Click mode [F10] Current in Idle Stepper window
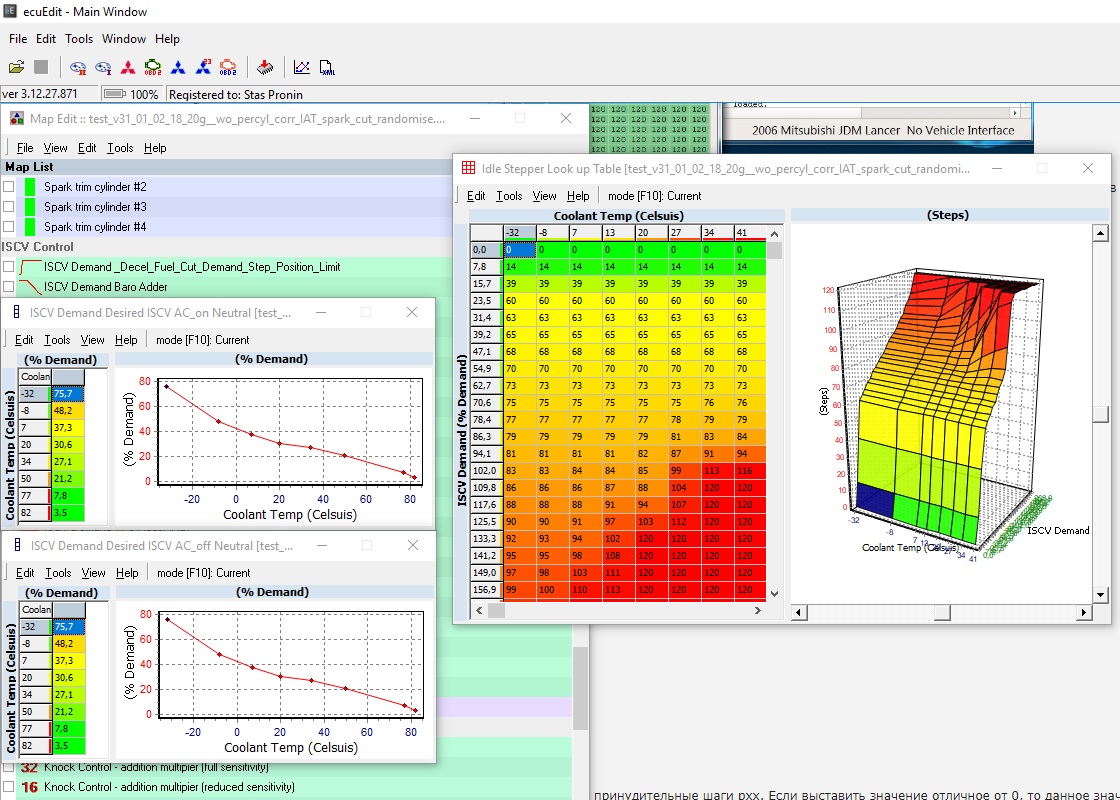The height and width of the screenshot is (800, 1120). click(654, 196)
